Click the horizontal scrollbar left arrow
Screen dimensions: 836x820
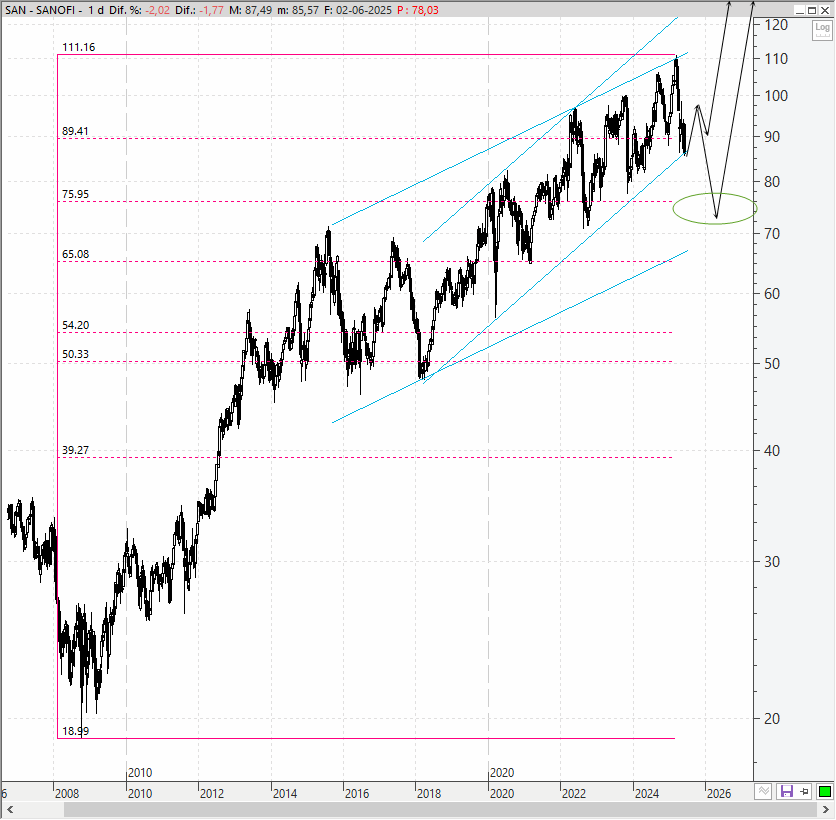click(9, 810)
